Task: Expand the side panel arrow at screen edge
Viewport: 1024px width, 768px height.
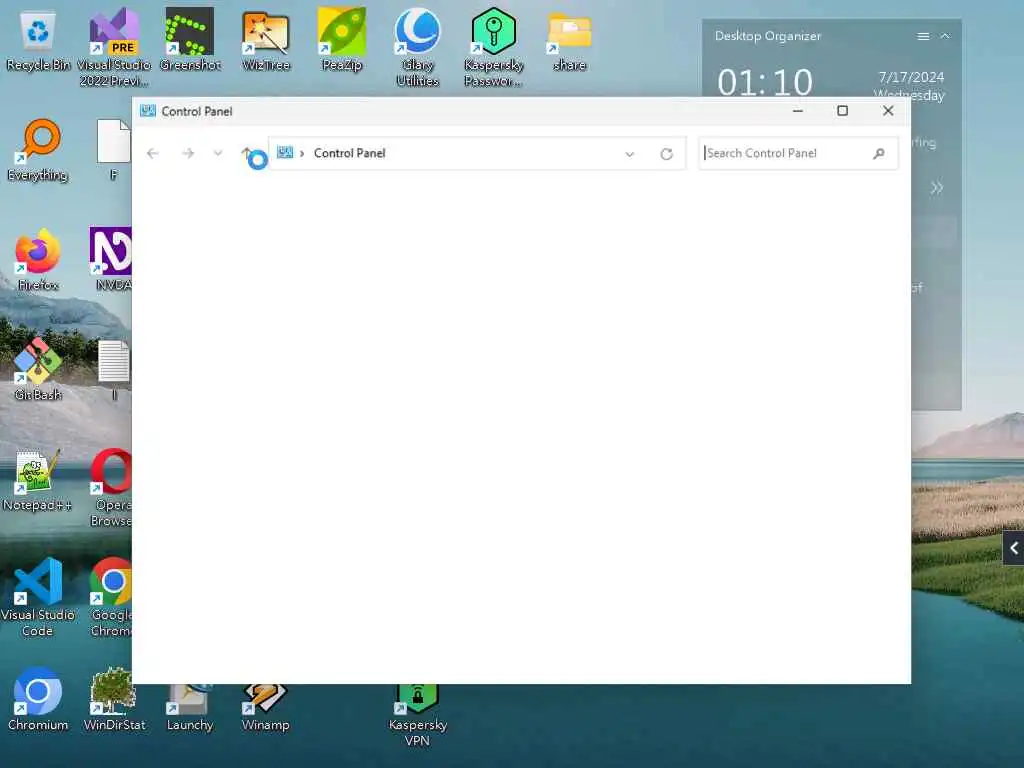Action: click(1014, 548)
